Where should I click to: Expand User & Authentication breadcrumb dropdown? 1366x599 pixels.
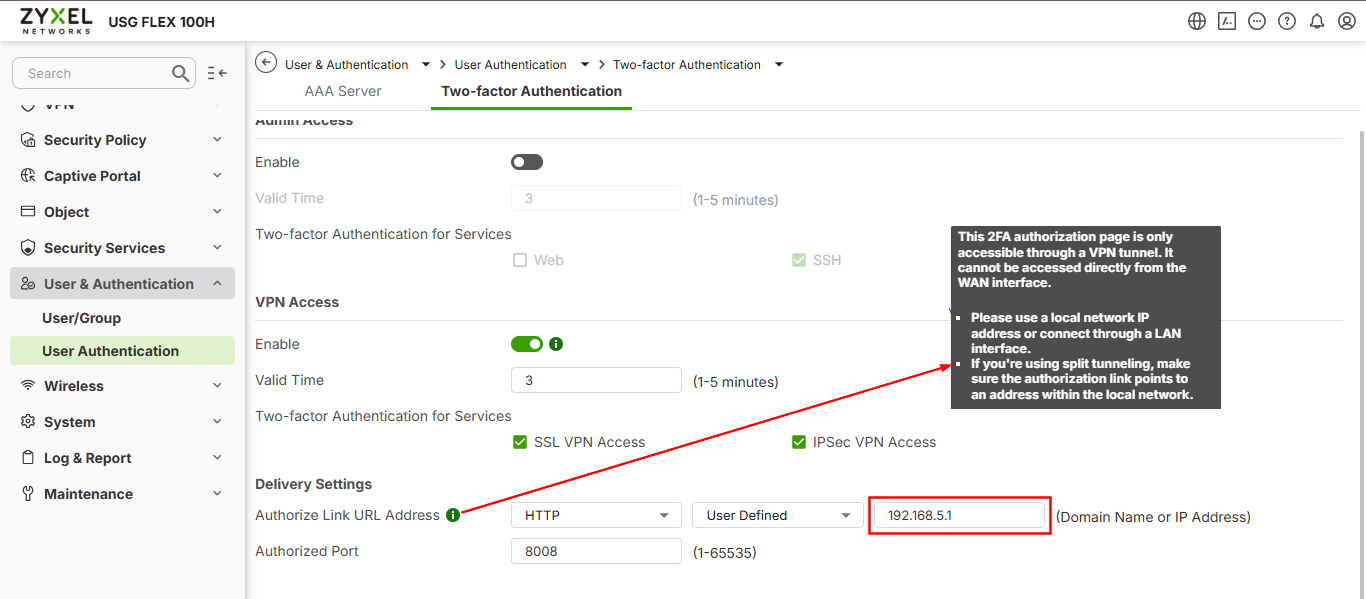click(x=426, y=64)
